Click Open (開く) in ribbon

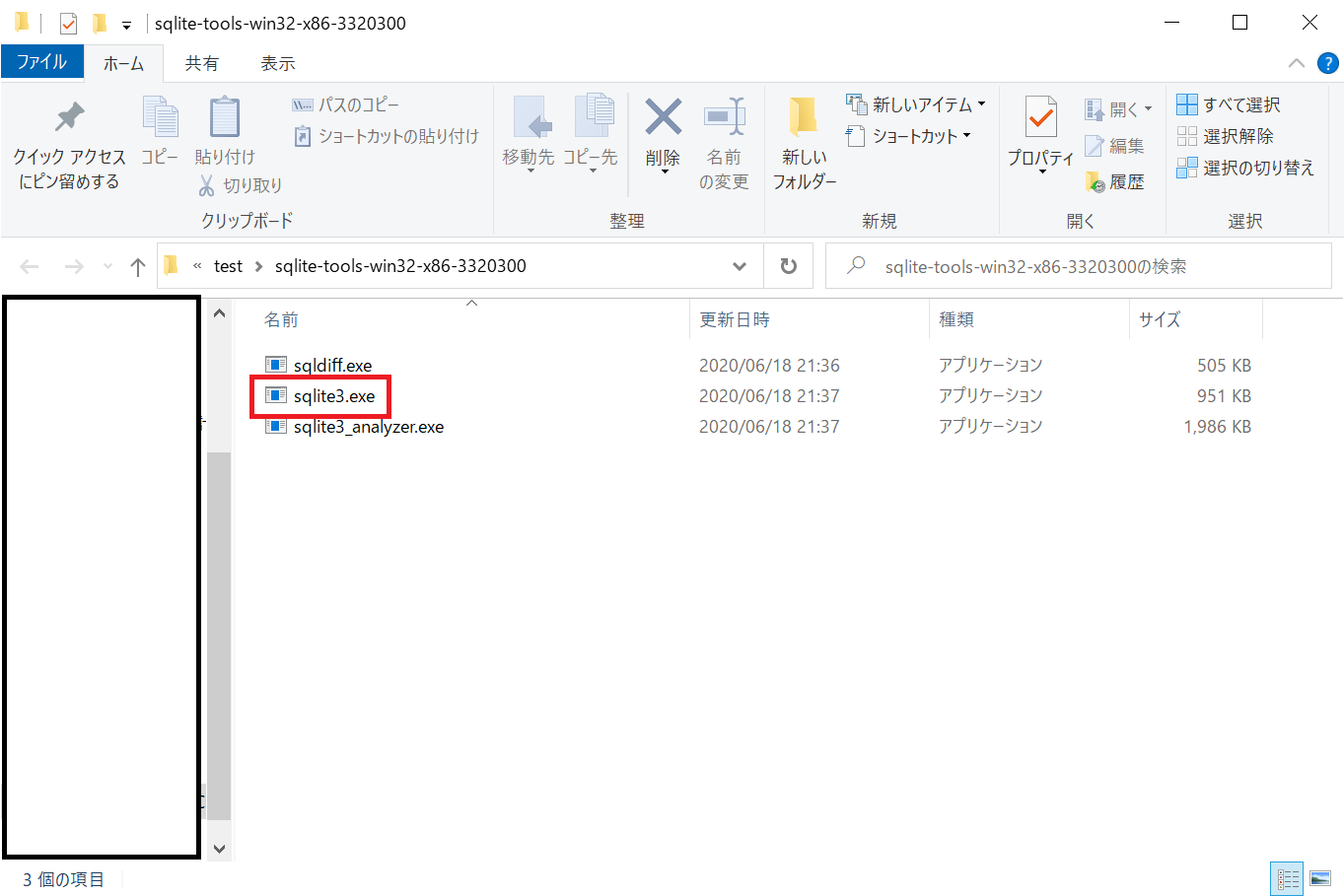1118,108
